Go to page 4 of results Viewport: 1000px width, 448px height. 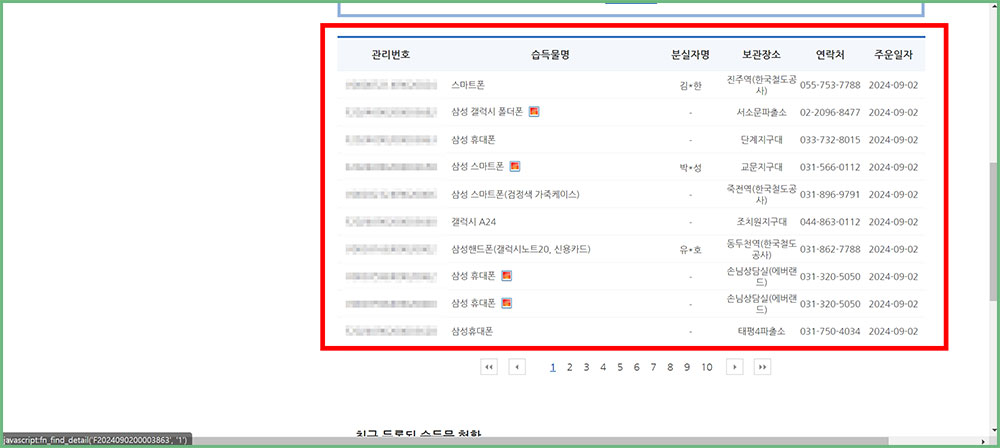click(603, 367)
